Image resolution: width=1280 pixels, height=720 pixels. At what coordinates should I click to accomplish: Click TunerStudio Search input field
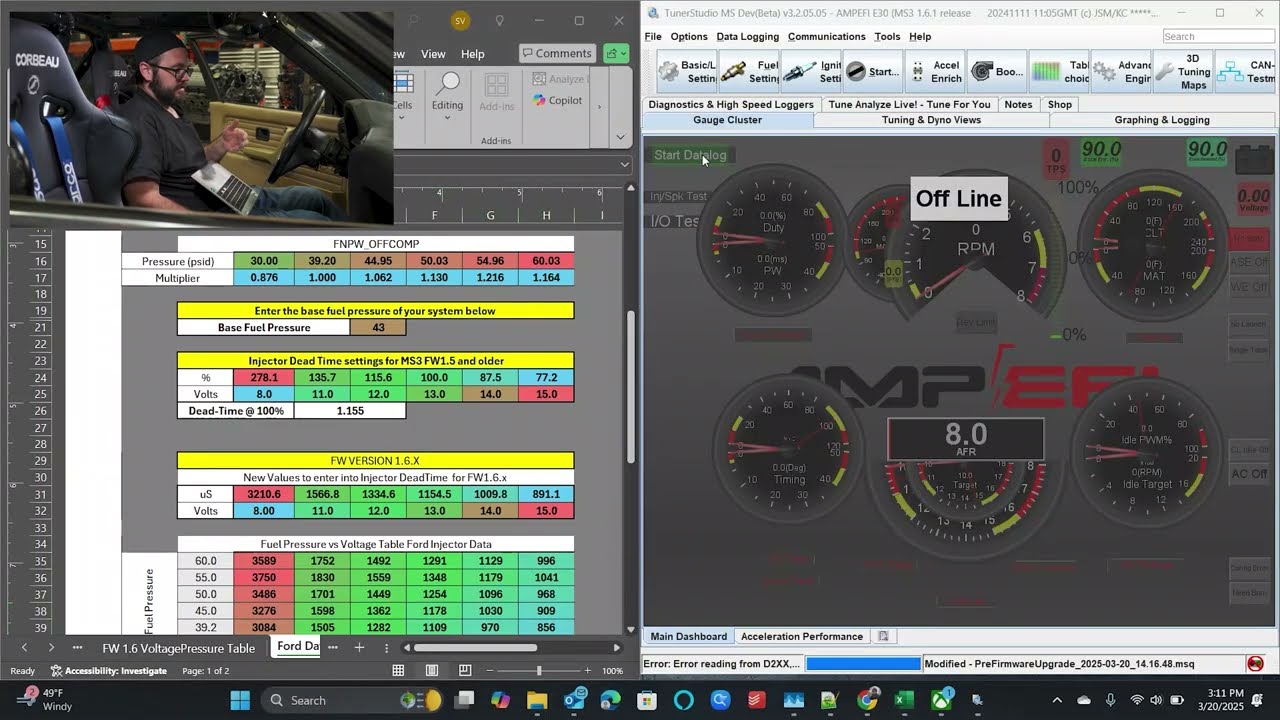(x=1218, y=36)
